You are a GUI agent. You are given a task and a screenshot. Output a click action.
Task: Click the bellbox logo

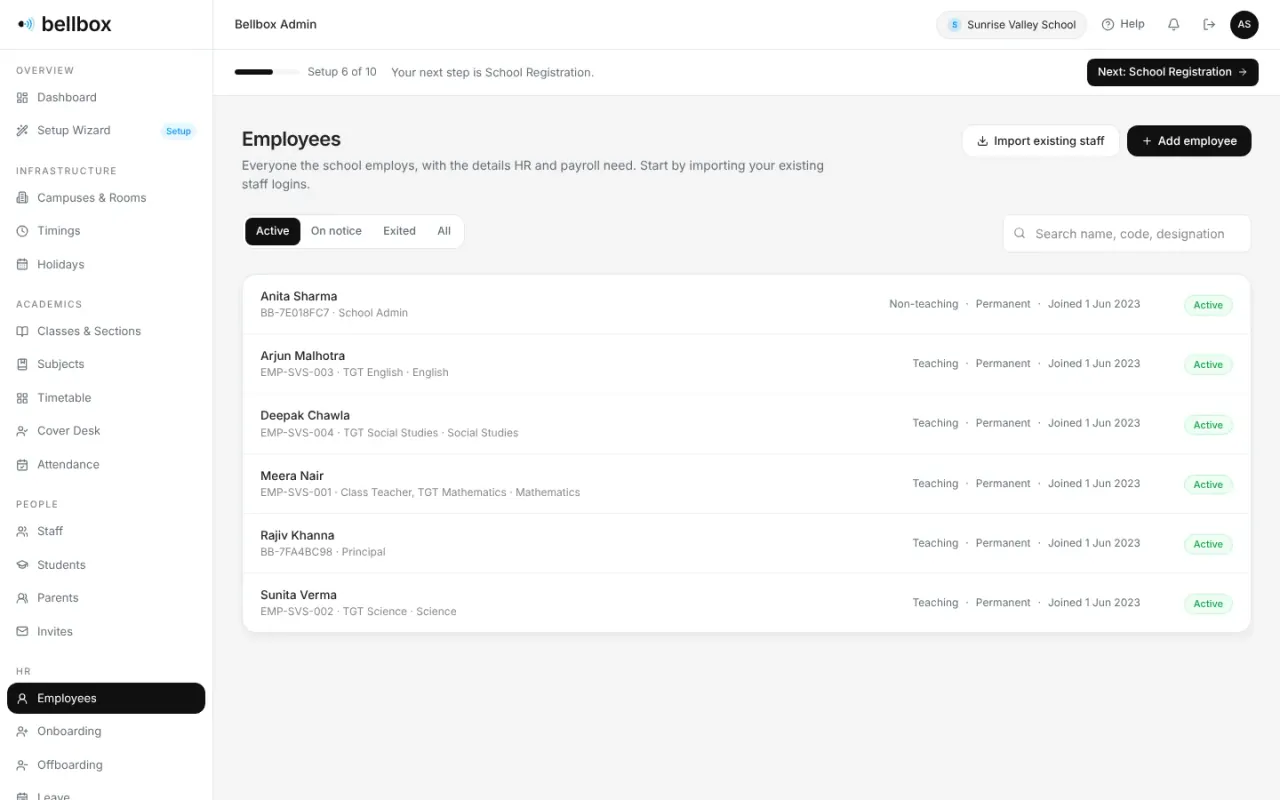click(65, 24)
